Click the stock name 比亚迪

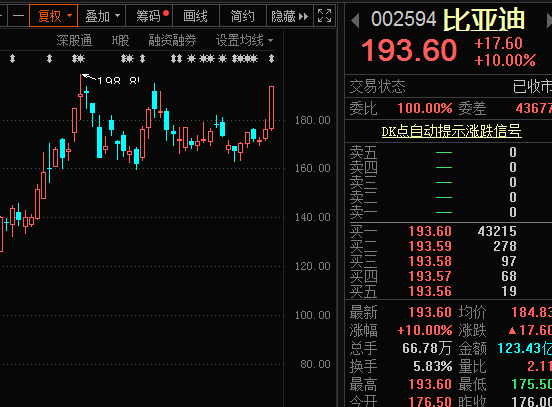click(x=484, y=19)
